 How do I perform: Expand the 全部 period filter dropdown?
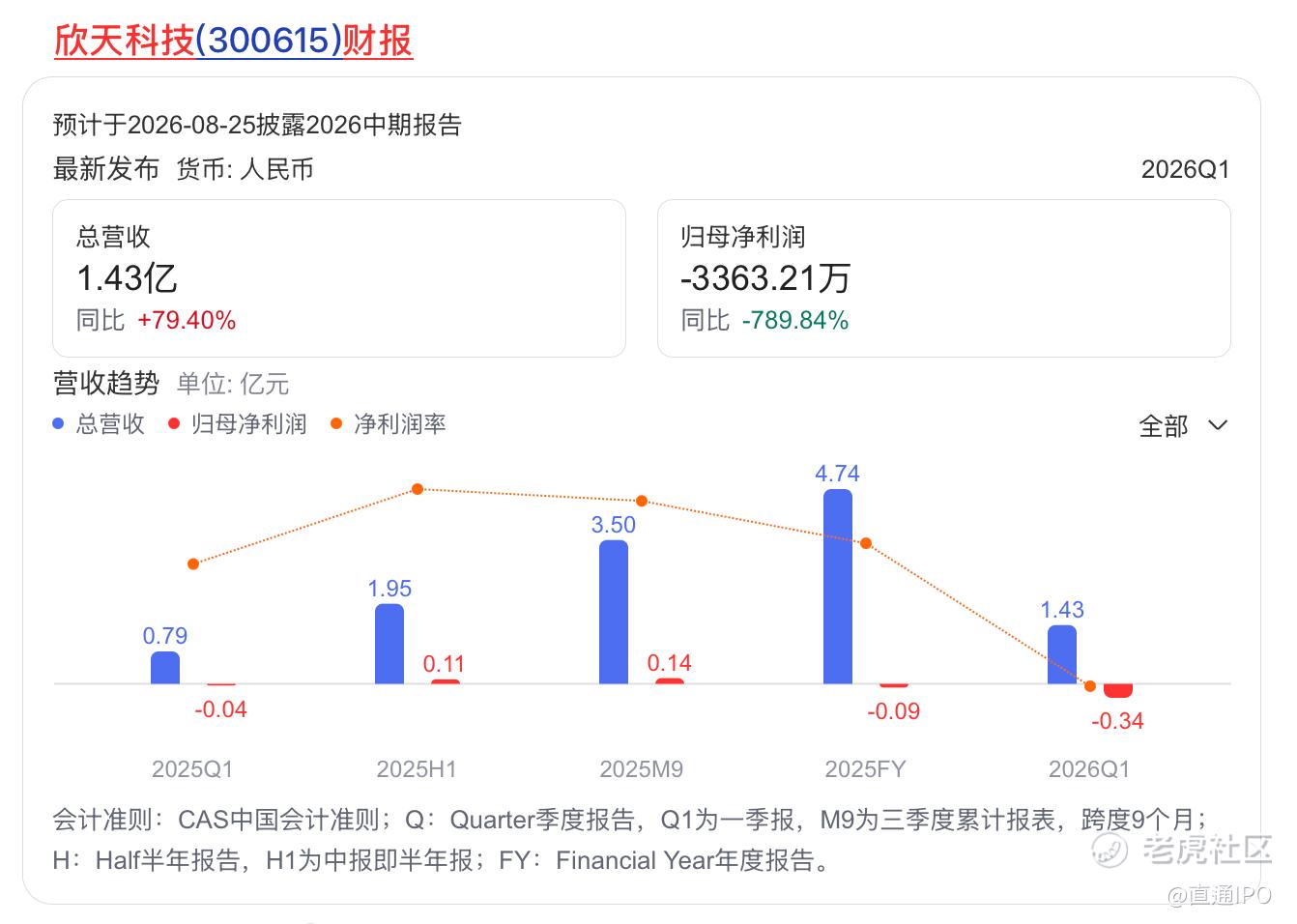[x=1183, y=425]
